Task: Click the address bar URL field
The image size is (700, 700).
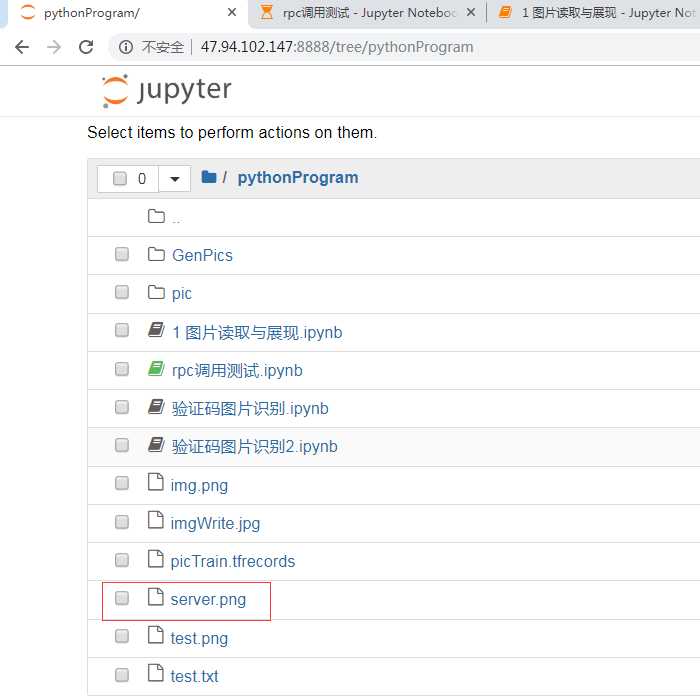Action: click(x=337, y=47)
